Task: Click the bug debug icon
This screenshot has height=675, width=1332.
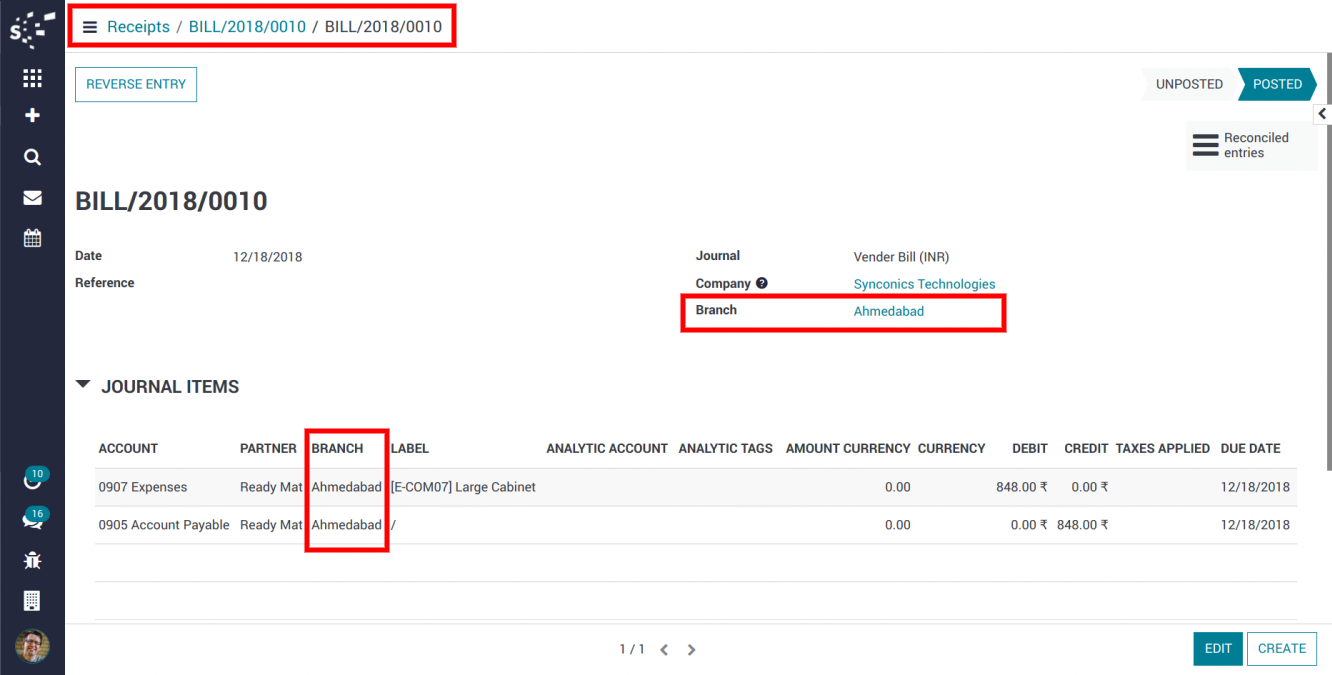Action: (x=32, y=560)
